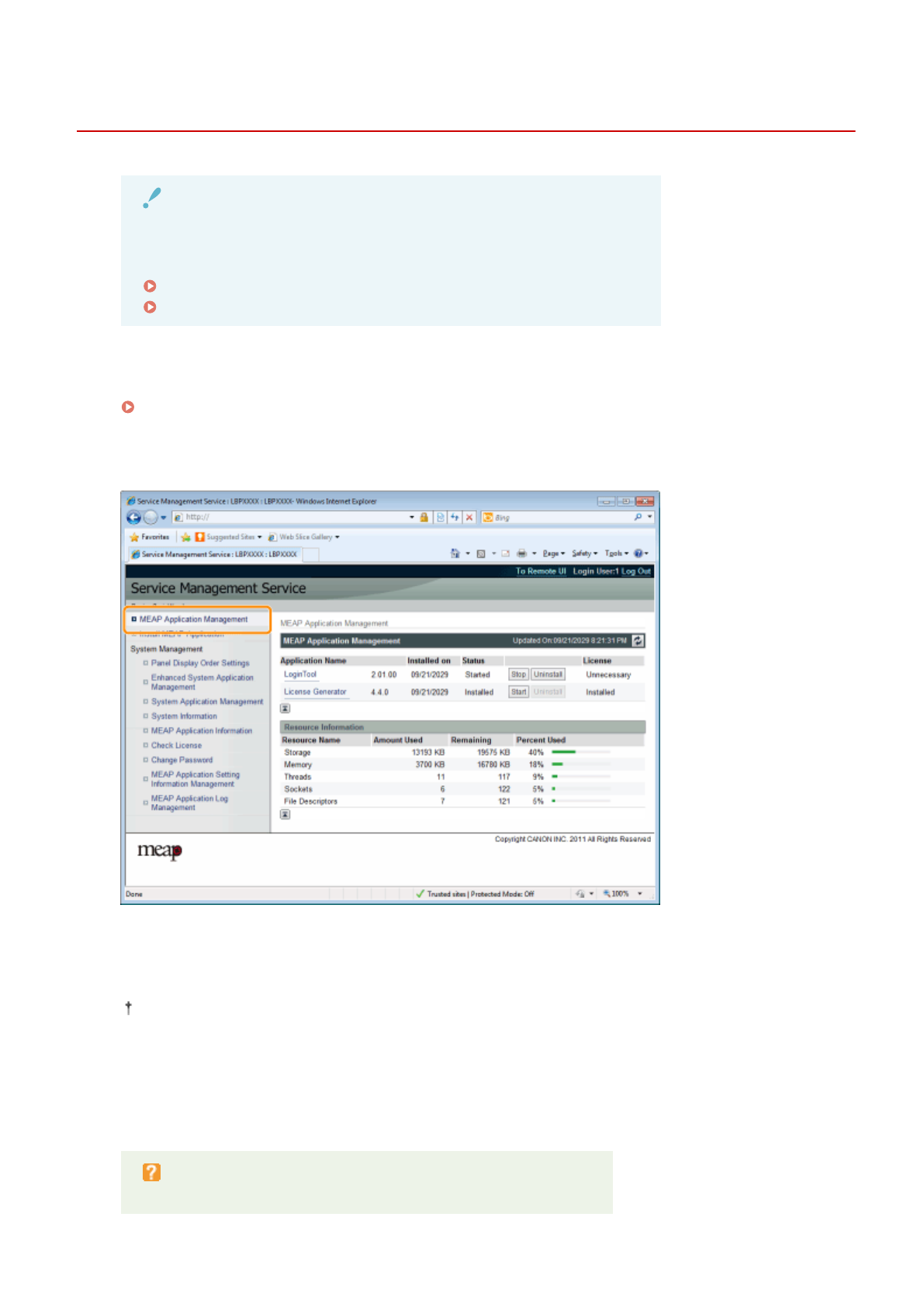Screen dimensions: 924x1307
Task: Click the red X stop-loading icon
Action: tap(469, 518)
